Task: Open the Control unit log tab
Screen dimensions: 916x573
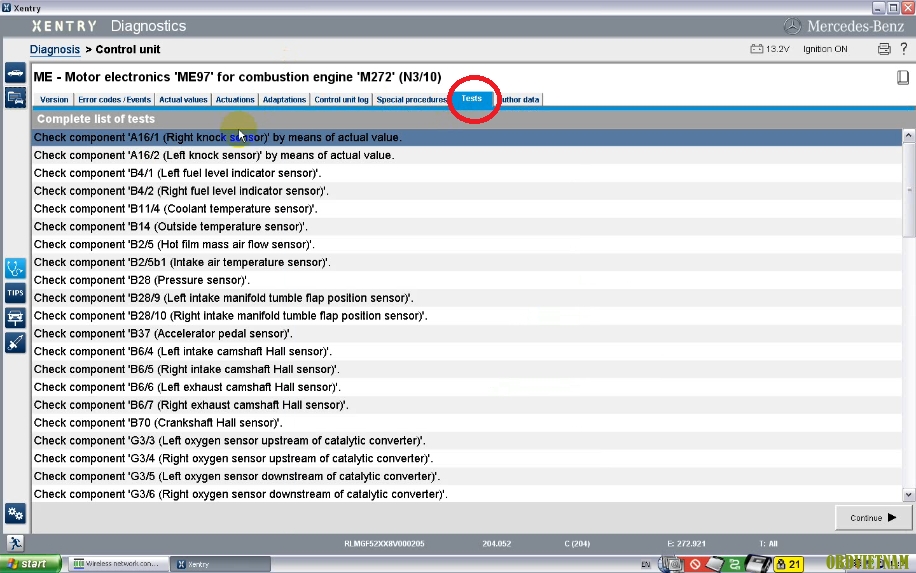Action: pyautogui.click(x=341, y=100)
